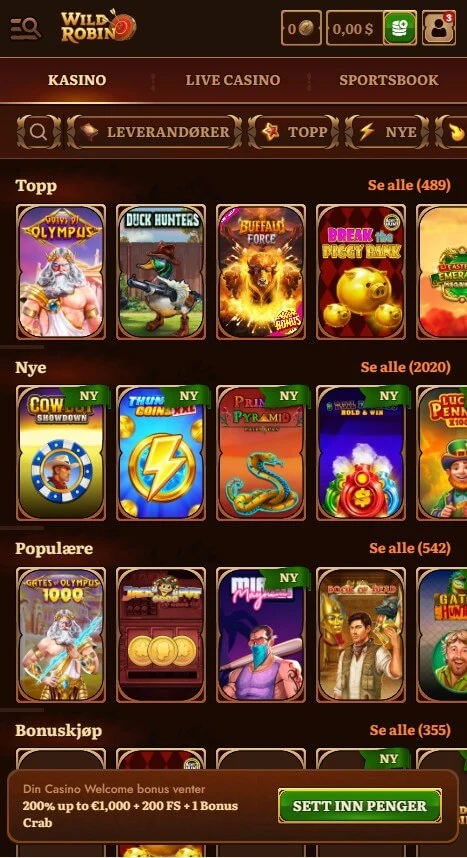
Task: Select the Leverandører filter
Action: click(x=154, y=132)
